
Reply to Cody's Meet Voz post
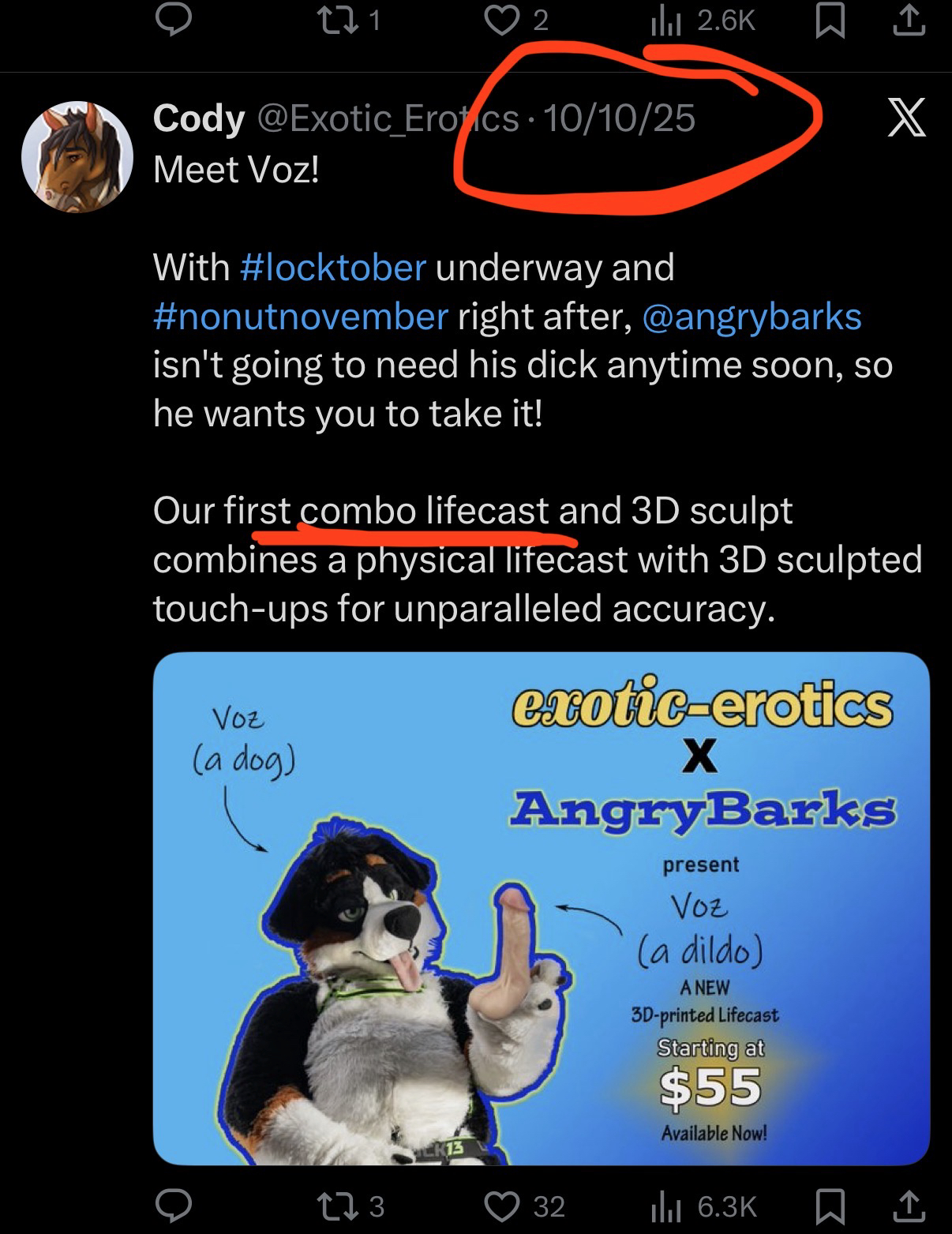pyautogui.click(x=173, y=1206)
